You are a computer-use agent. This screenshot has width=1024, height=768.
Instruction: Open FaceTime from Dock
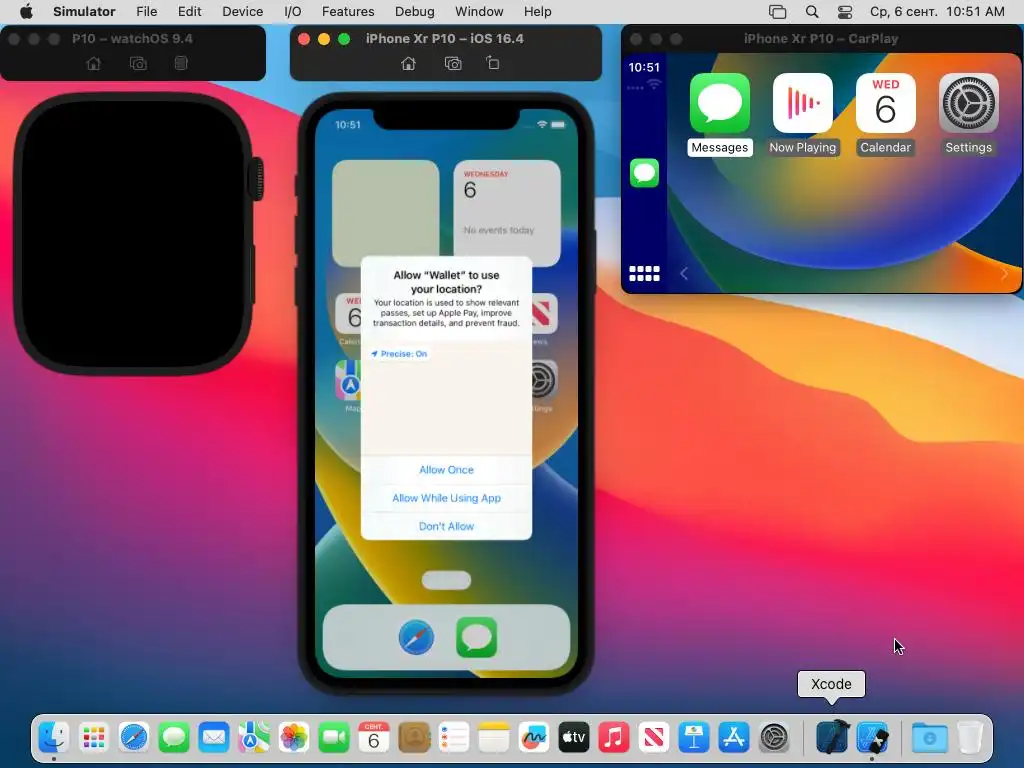coord(334,738)
